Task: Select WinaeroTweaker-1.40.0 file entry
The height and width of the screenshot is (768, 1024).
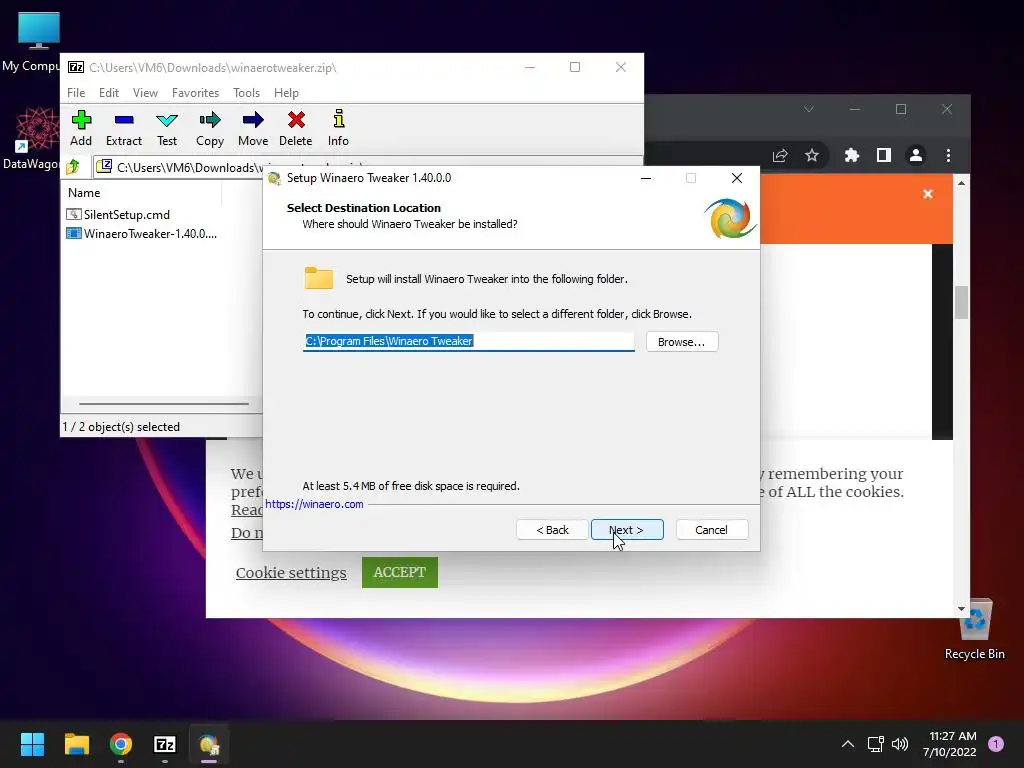Action: click(x=142, y=233)
